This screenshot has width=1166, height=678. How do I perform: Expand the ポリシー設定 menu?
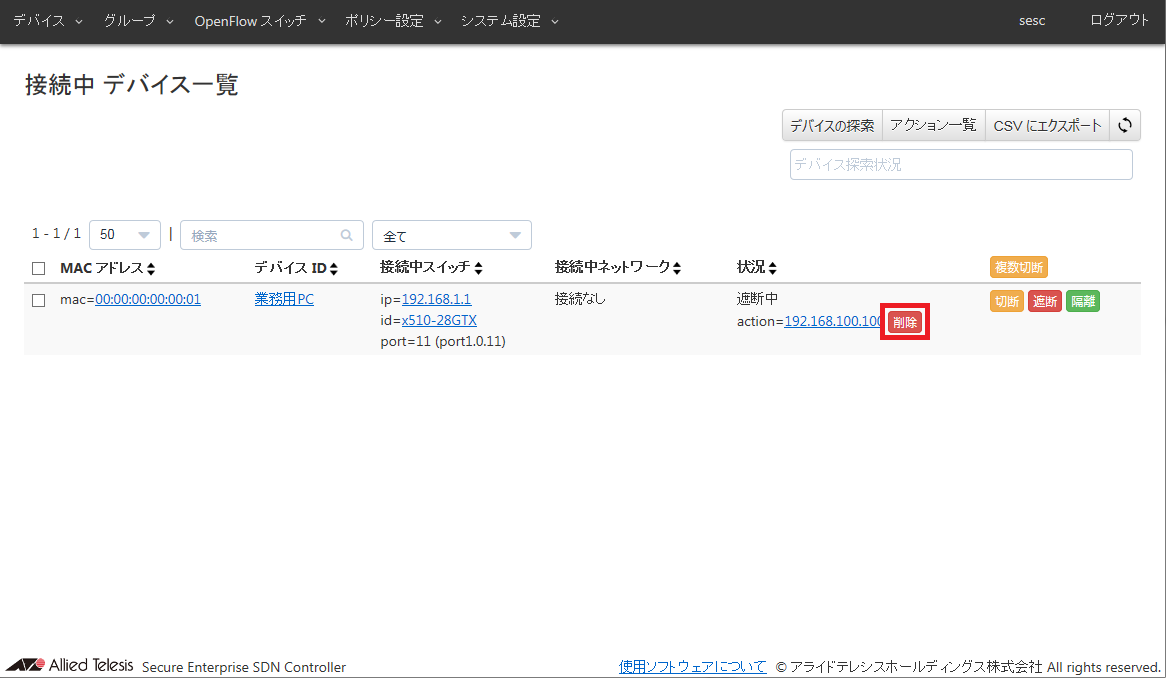393,21
